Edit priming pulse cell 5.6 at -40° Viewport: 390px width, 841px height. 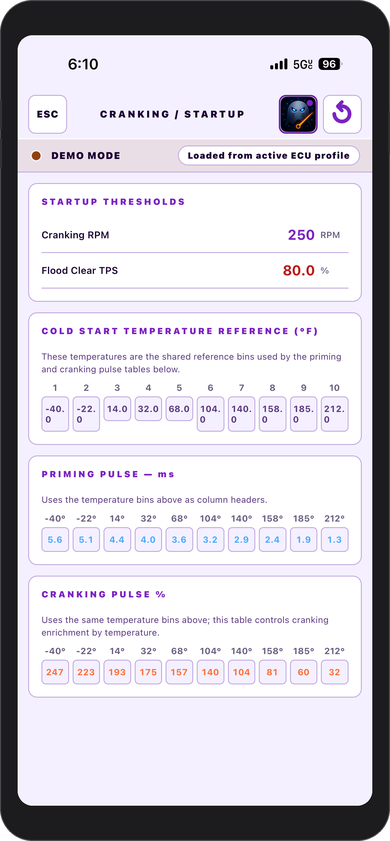(x=55, y=540)
